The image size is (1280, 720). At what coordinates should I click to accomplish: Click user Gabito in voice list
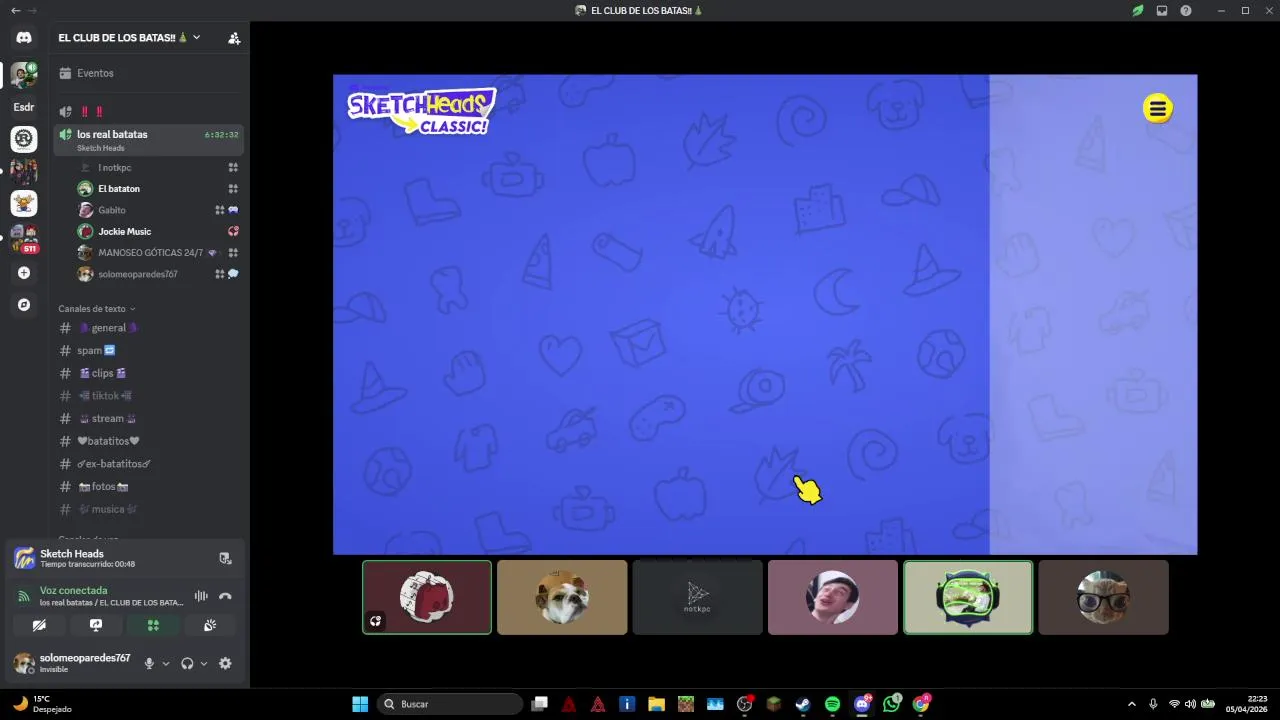pyautogui.click(x=158, y=210)
